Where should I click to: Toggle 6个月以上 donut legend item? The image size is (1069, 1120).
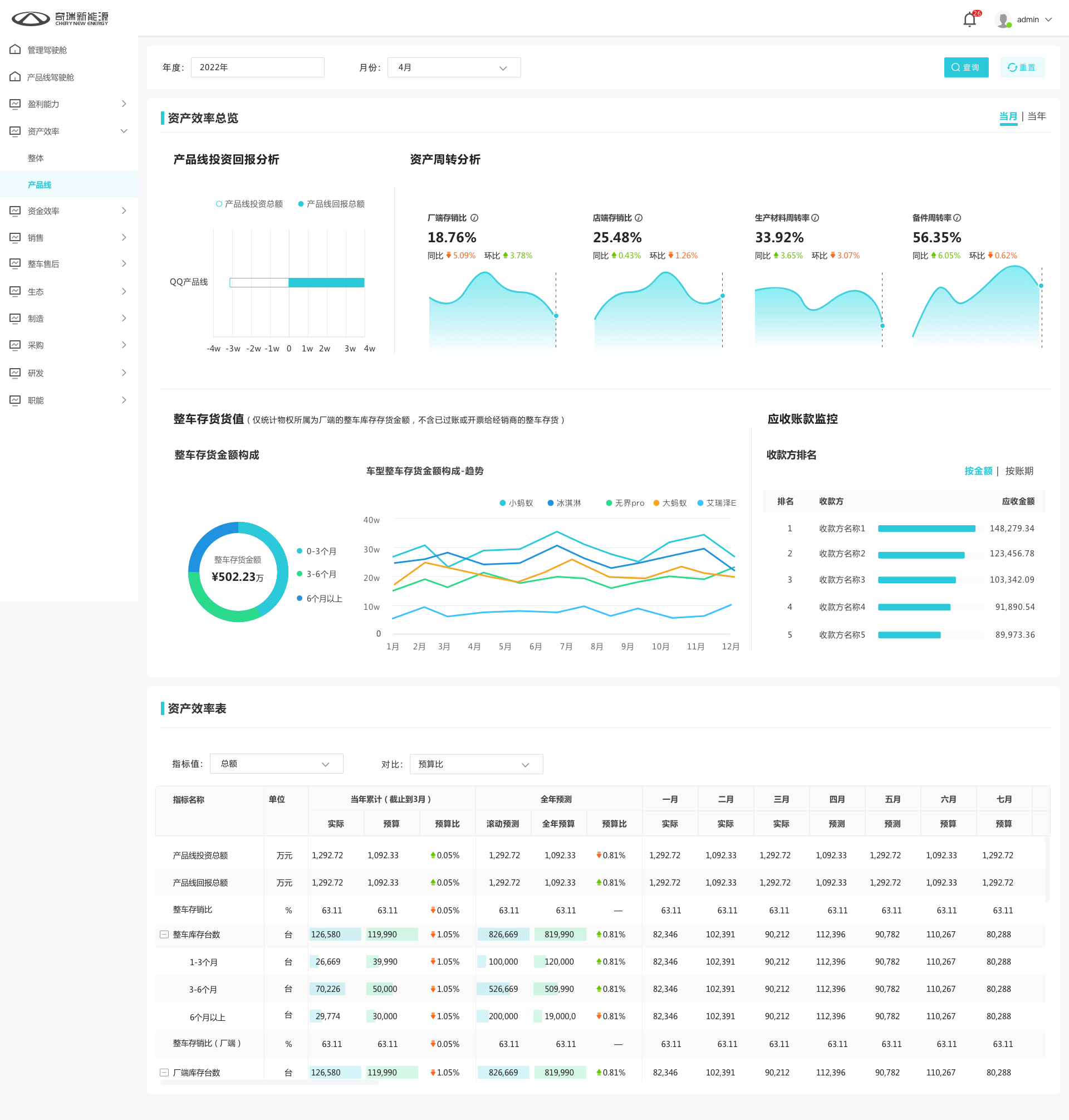[x=319, y=599]
